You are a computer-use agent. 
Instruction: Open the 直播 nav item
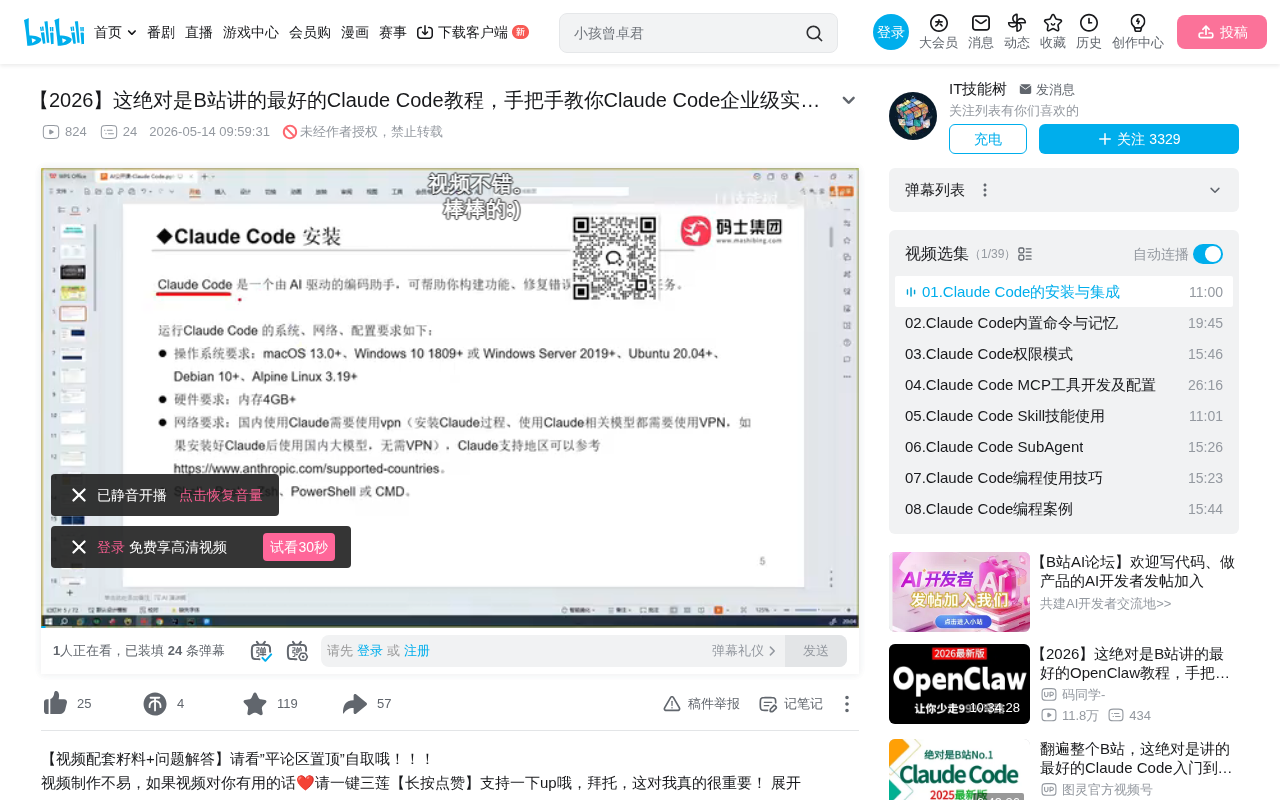199,32
